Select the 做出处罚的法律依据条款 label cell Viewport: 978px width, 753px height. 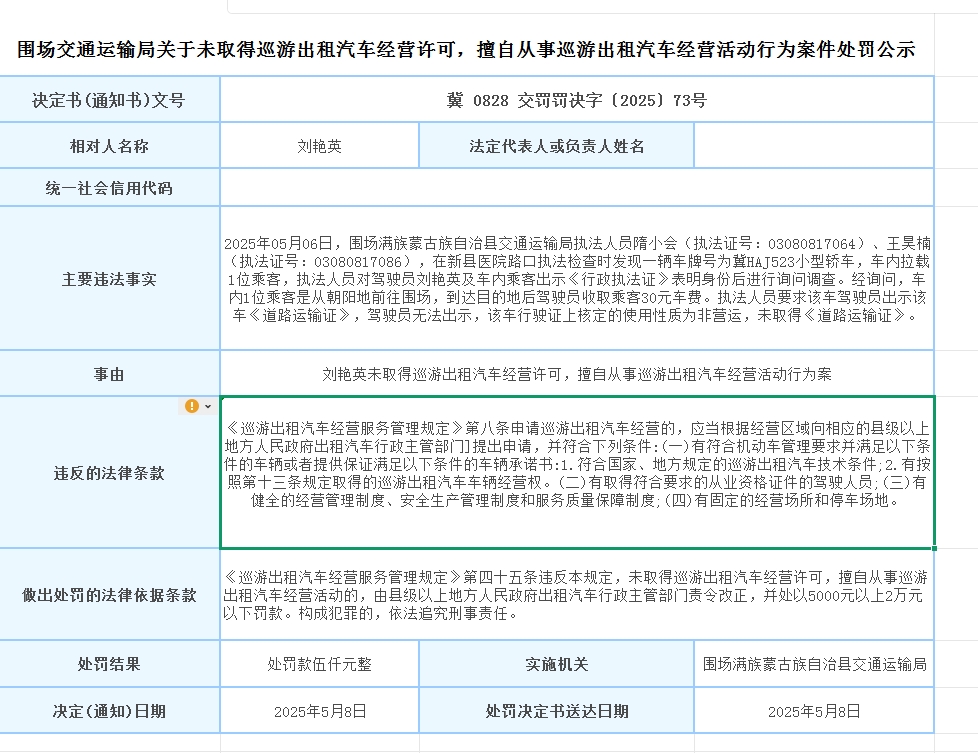(x=109, y=595)
